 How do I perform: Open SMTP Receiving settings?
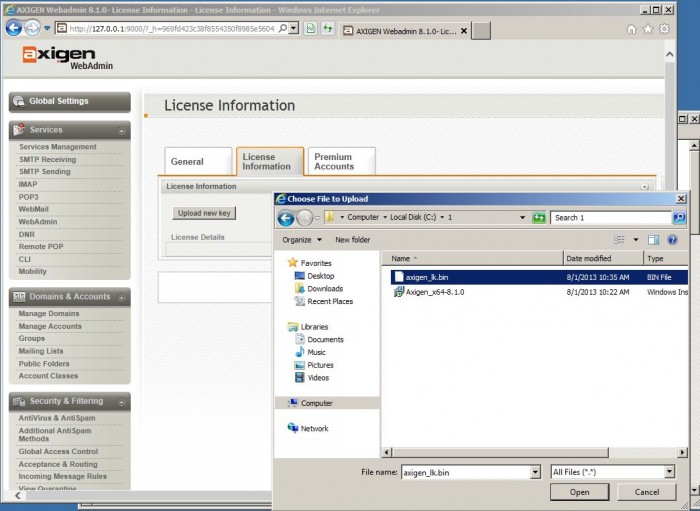click(47, 159)
